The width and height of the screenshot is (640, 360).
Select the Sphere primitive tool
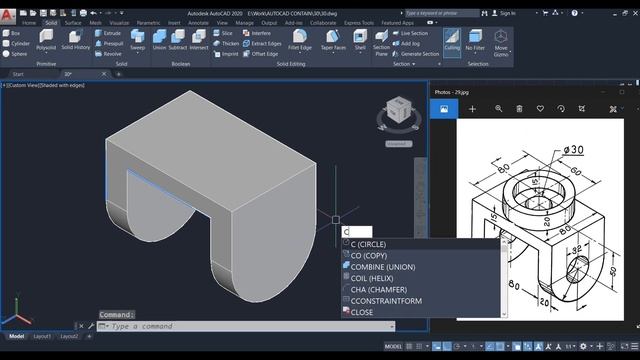[x=15, y=53]
